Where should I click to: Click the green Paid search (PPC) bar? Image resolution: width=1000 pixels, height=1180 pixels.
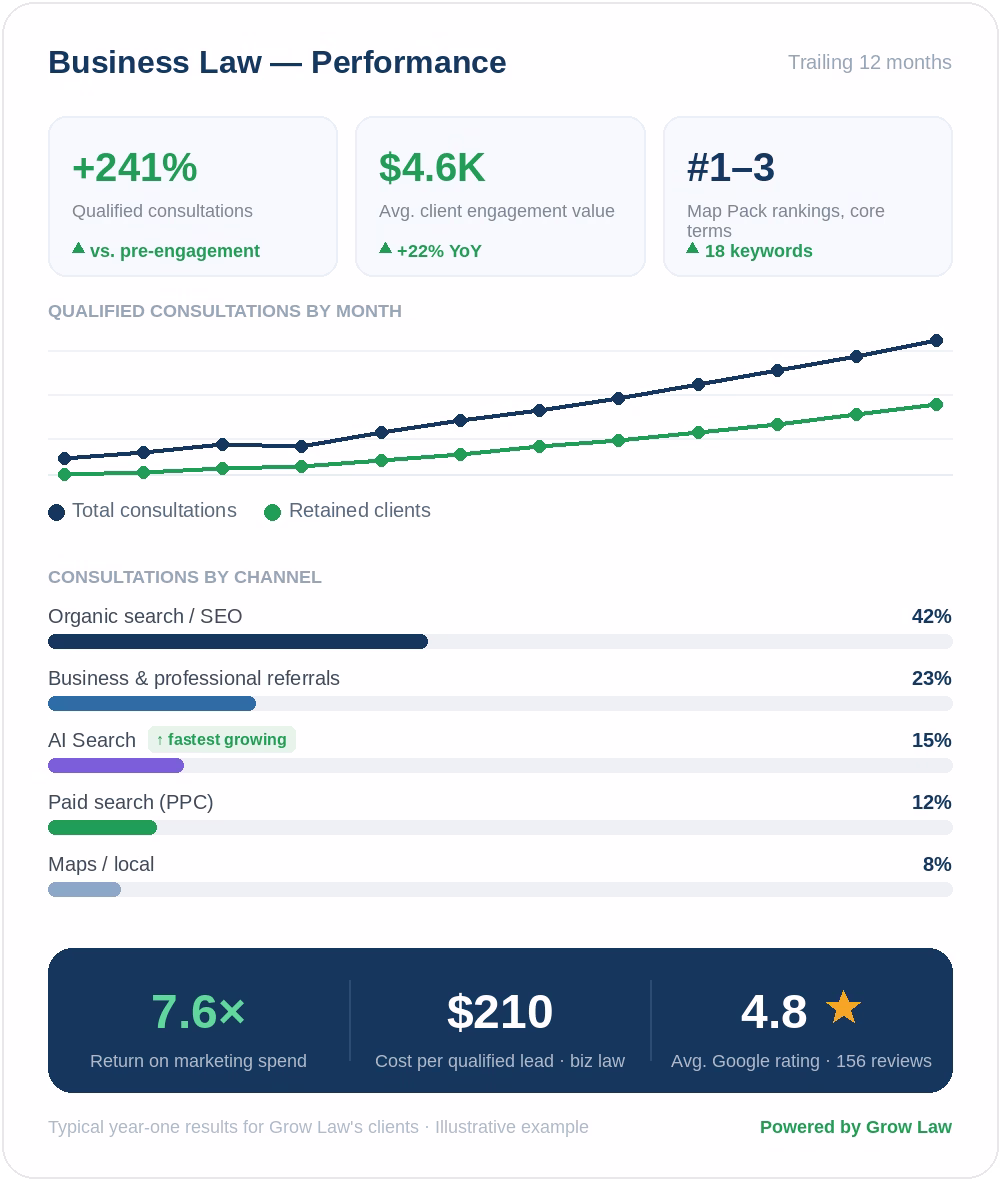[x=102, y=828]
